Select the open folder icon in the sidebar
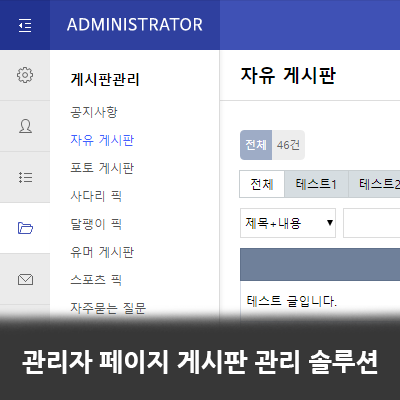The width and height of the screenshot is (400, 400). 25,228
